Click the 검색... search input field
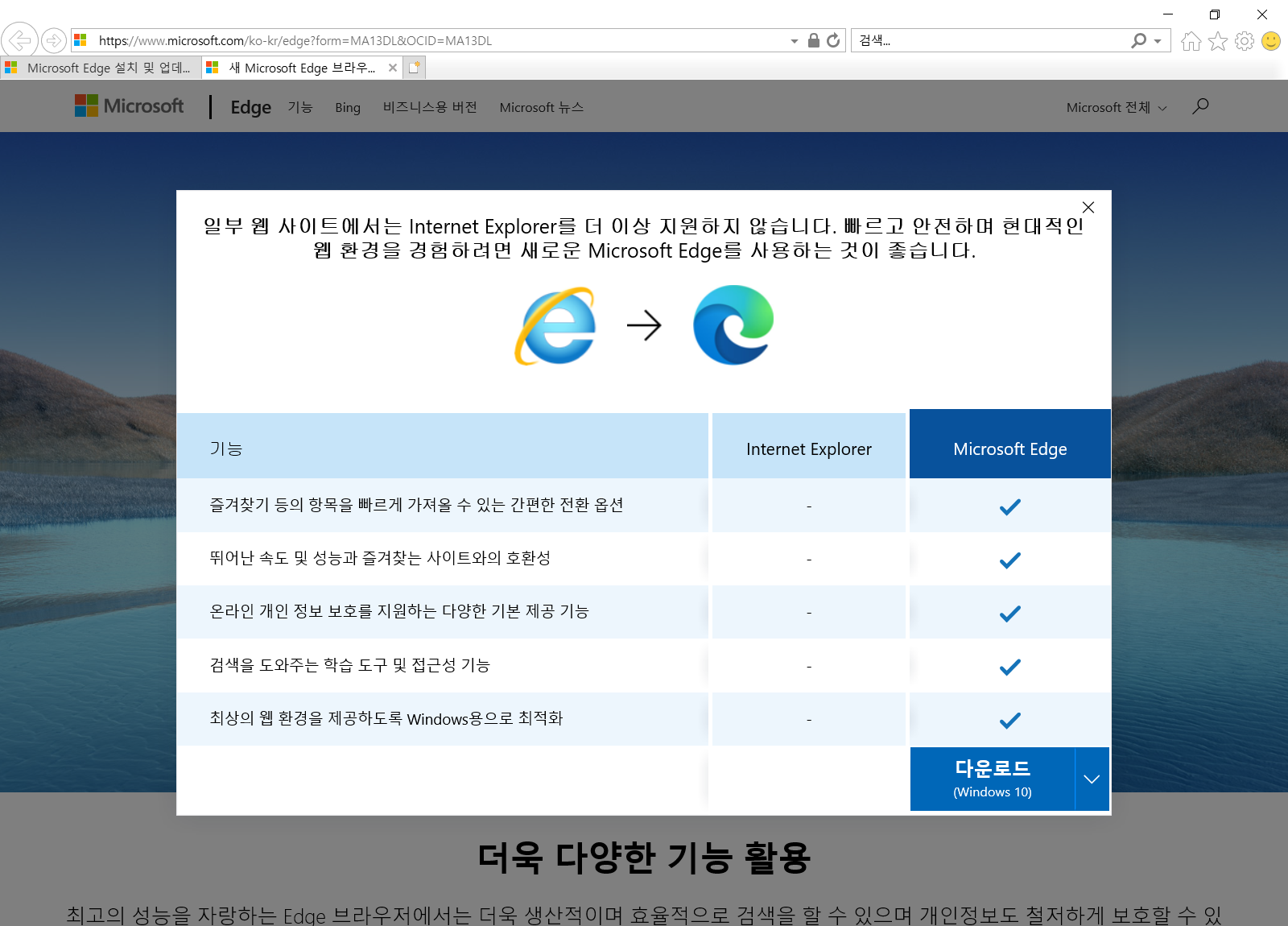 pos(990,40)
